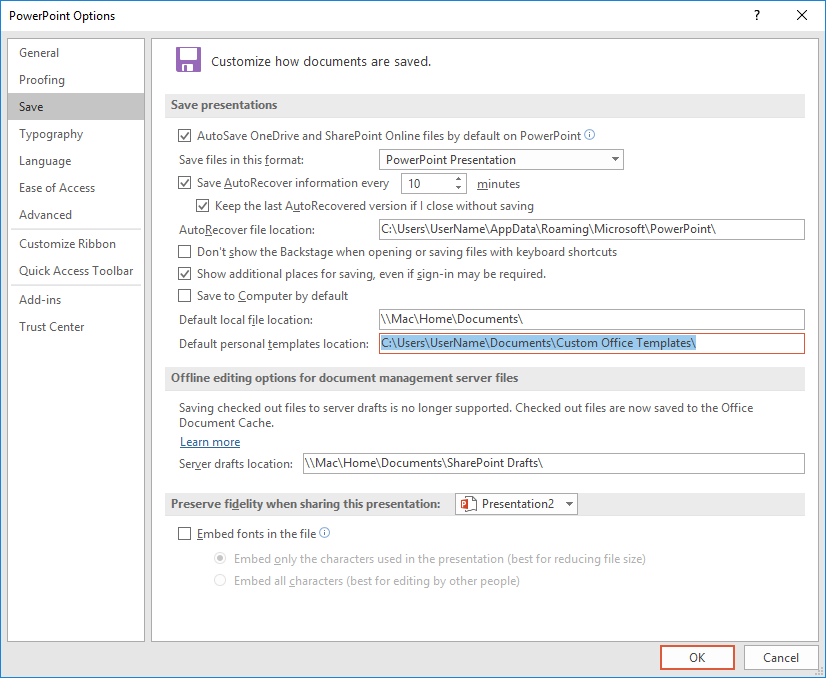
Task: Click the Cancel button
Action: [781, 657]
